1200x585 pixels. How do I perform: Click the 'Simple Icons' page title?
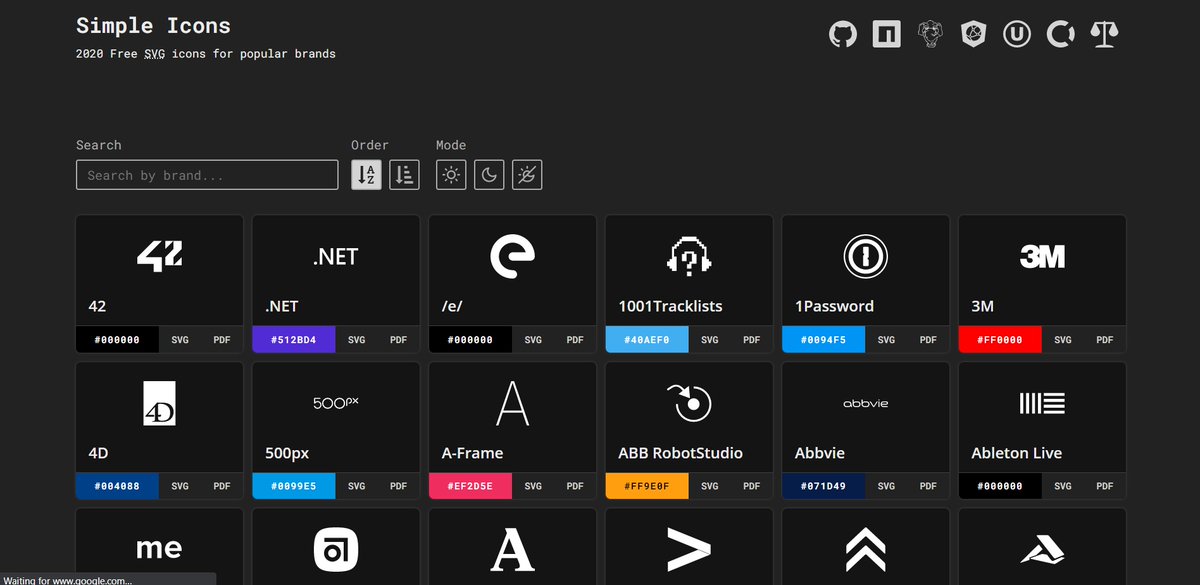click(153, 26)
